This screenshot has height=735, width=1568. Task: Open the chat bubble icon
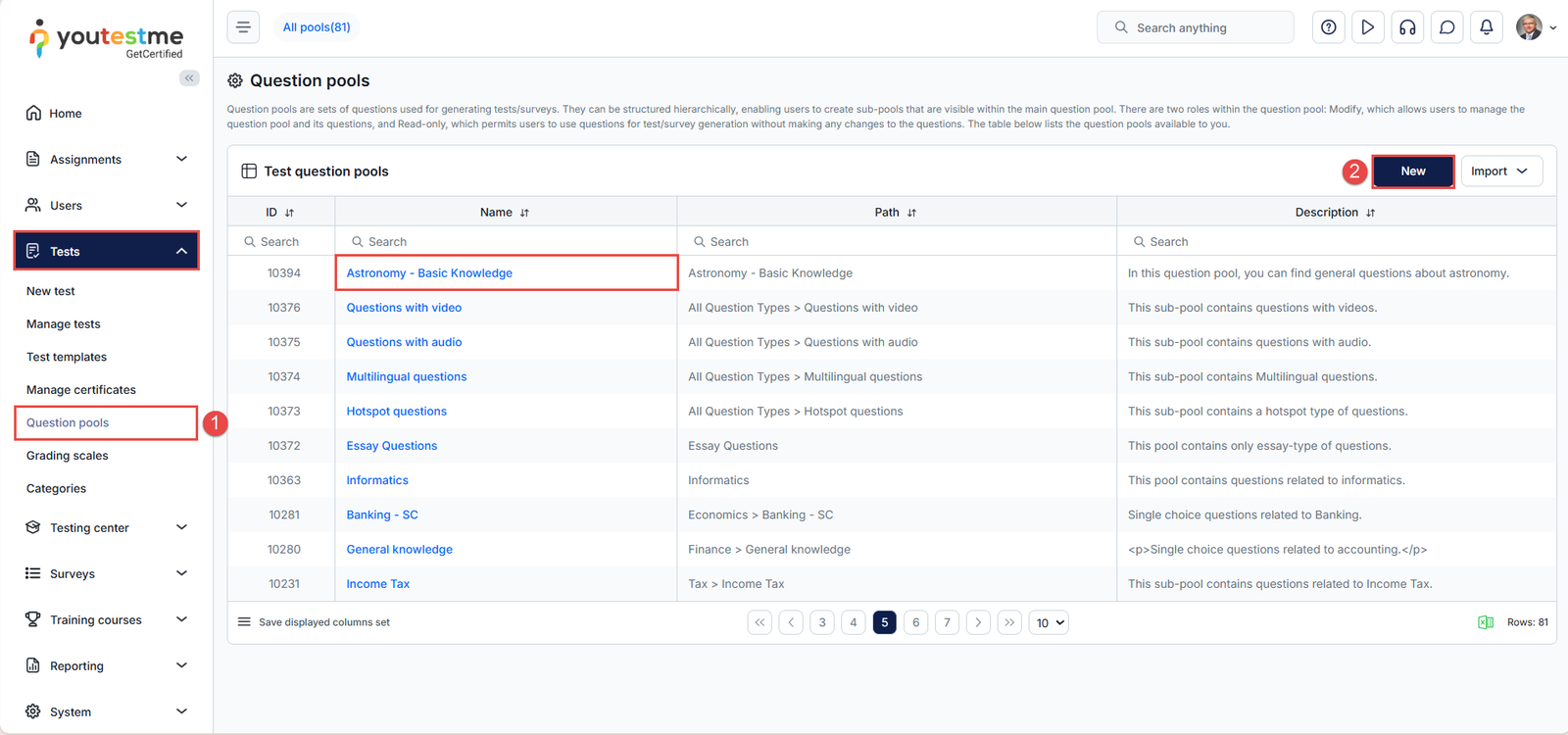(1446, 27)
